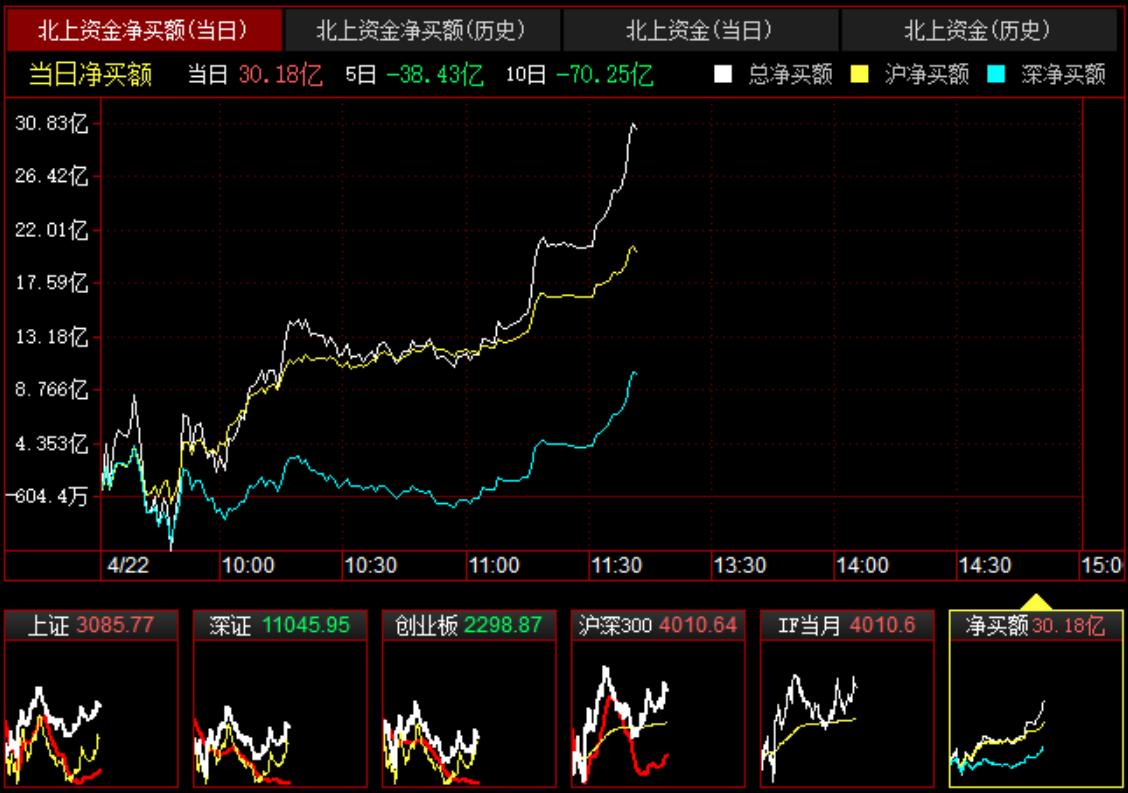Viewport: 1128px width, 793px height.
Task: Click the yellow triangle marker above 净买额
Action: [1037, 602]
